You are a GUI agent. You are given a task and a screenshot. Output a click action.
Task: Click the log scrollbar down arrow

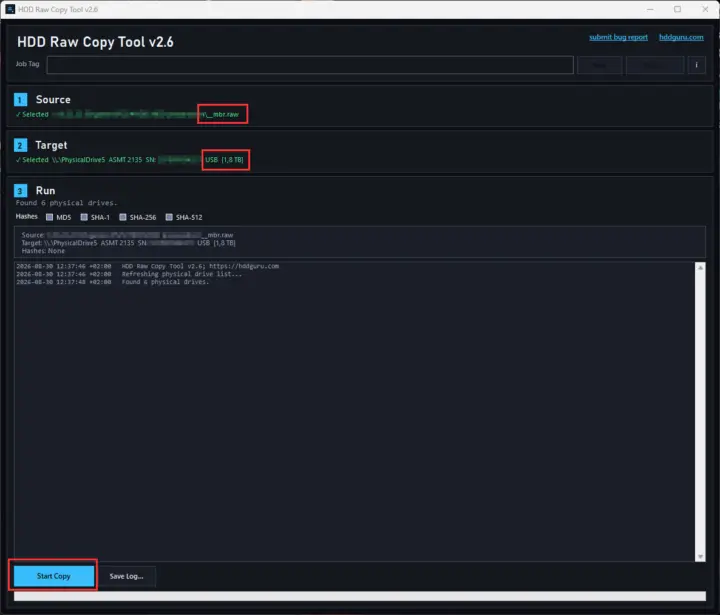(x=700, y=557)
